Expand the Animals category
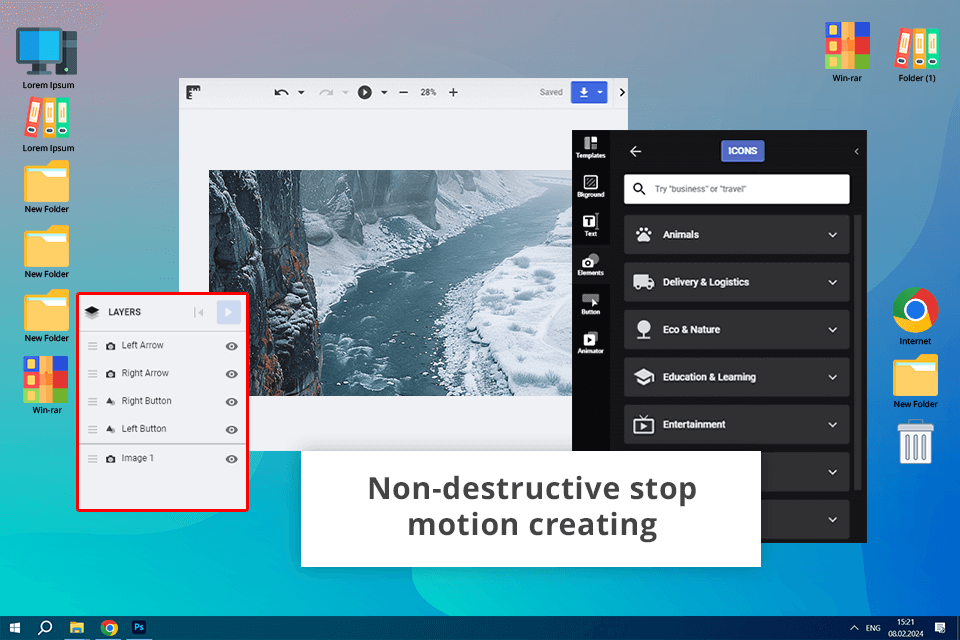The width and height of the screenshot is (960, 640). tap(737, 235)
